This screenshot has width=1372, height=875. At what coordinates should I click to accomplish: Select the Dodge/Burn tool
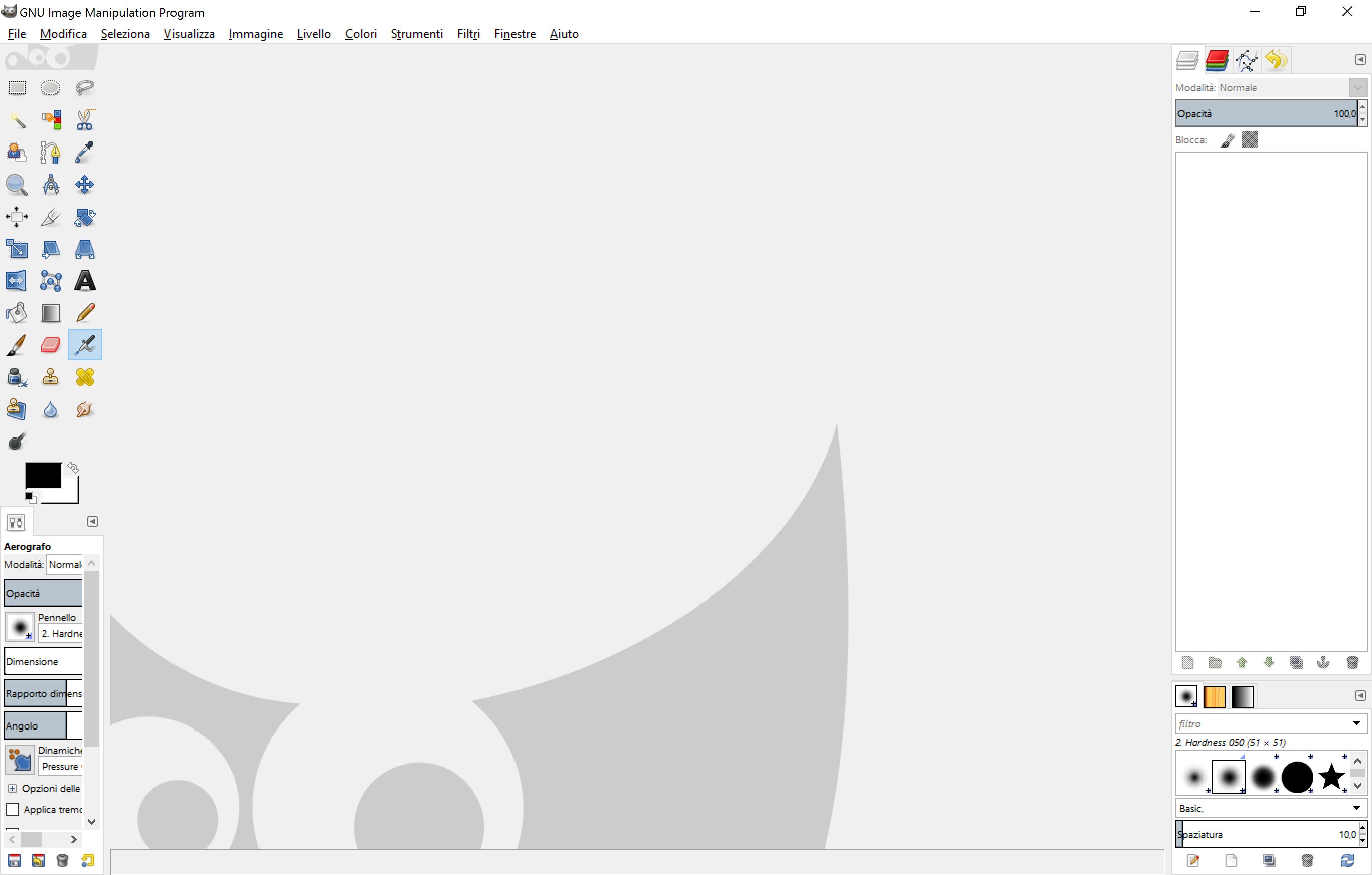[17, 441]
